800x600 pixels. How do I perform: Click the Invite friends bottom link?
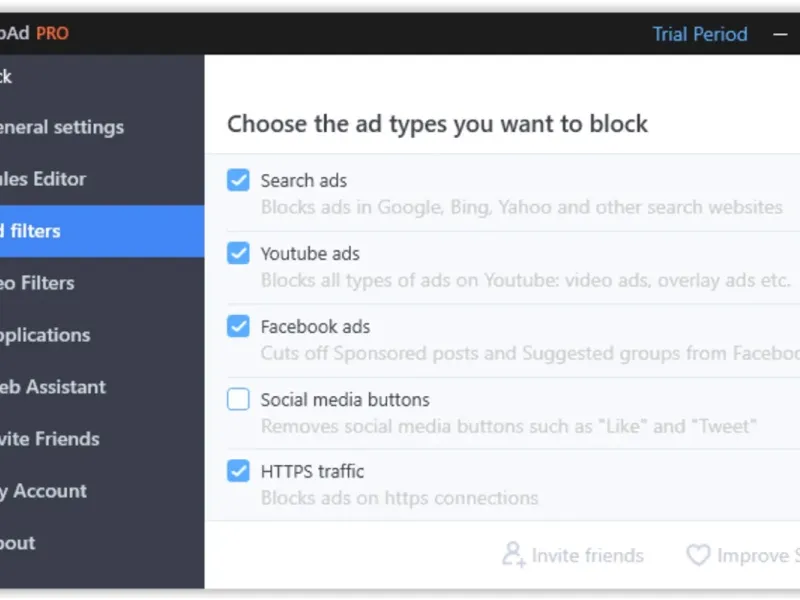tap(587, 555)
